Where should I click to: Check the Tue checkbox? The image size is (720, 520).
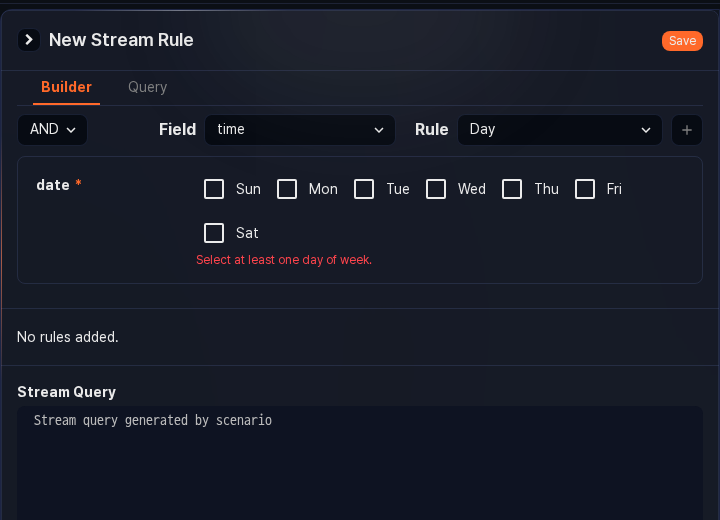[364, 189]
